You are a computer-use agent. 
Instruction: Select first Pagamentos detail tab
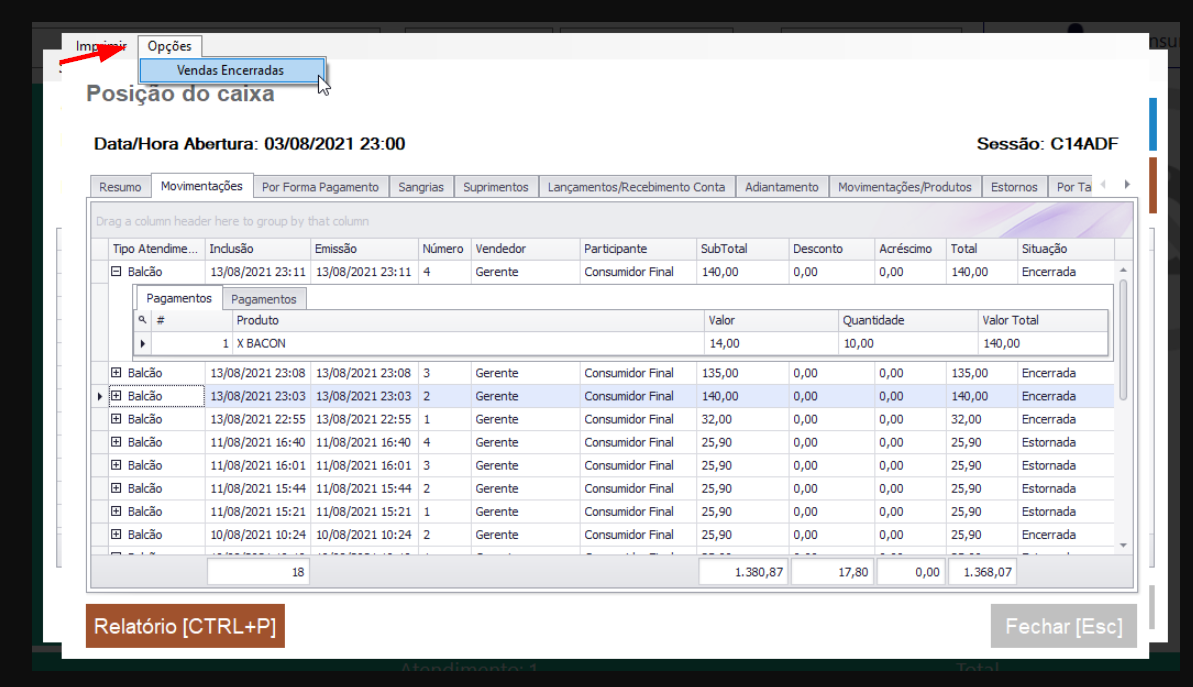point(179,298)
